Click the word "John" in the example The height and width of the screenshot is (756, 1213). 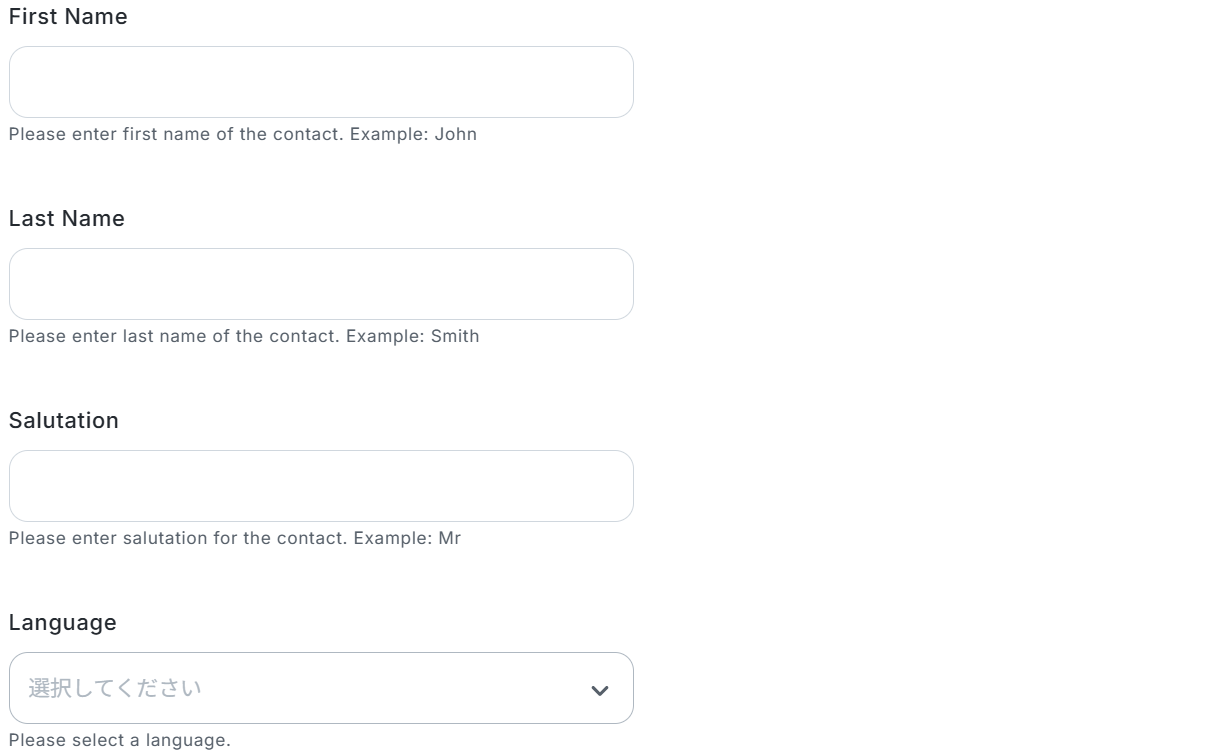point(456,134)
